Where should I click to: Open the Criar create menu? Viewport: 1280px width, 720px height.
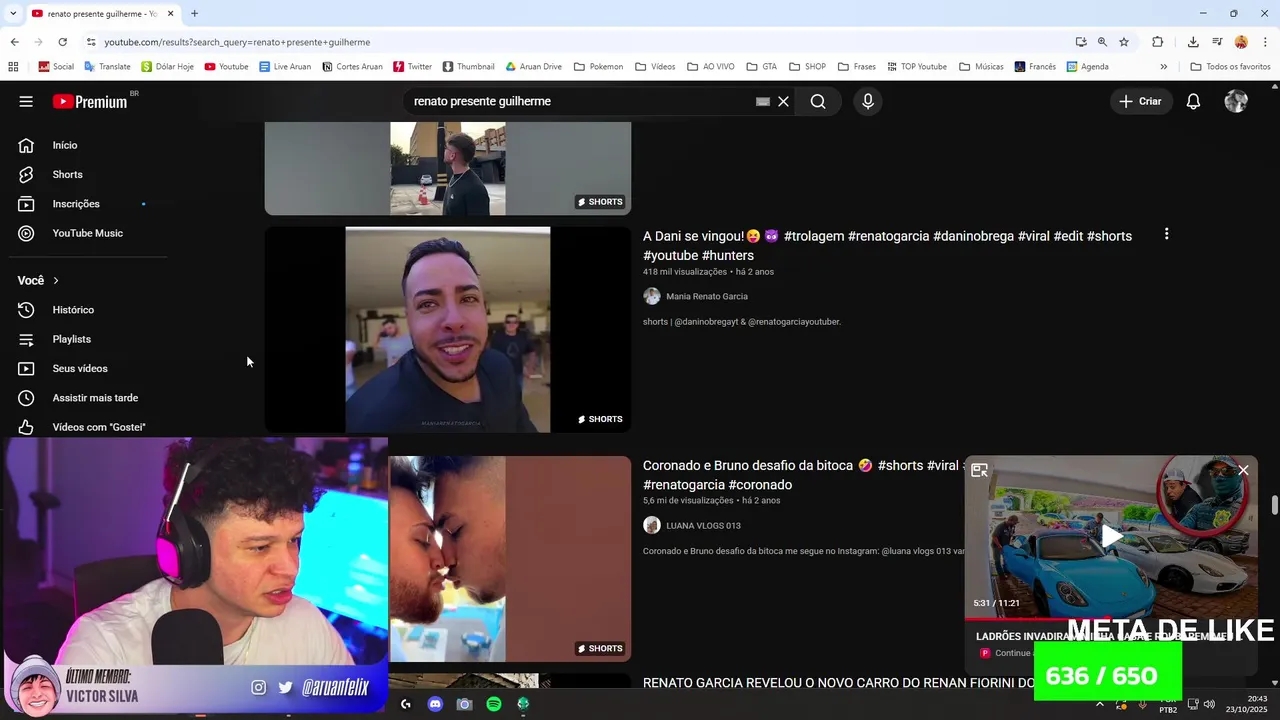pyautogui.click(x=1140, y=101)
